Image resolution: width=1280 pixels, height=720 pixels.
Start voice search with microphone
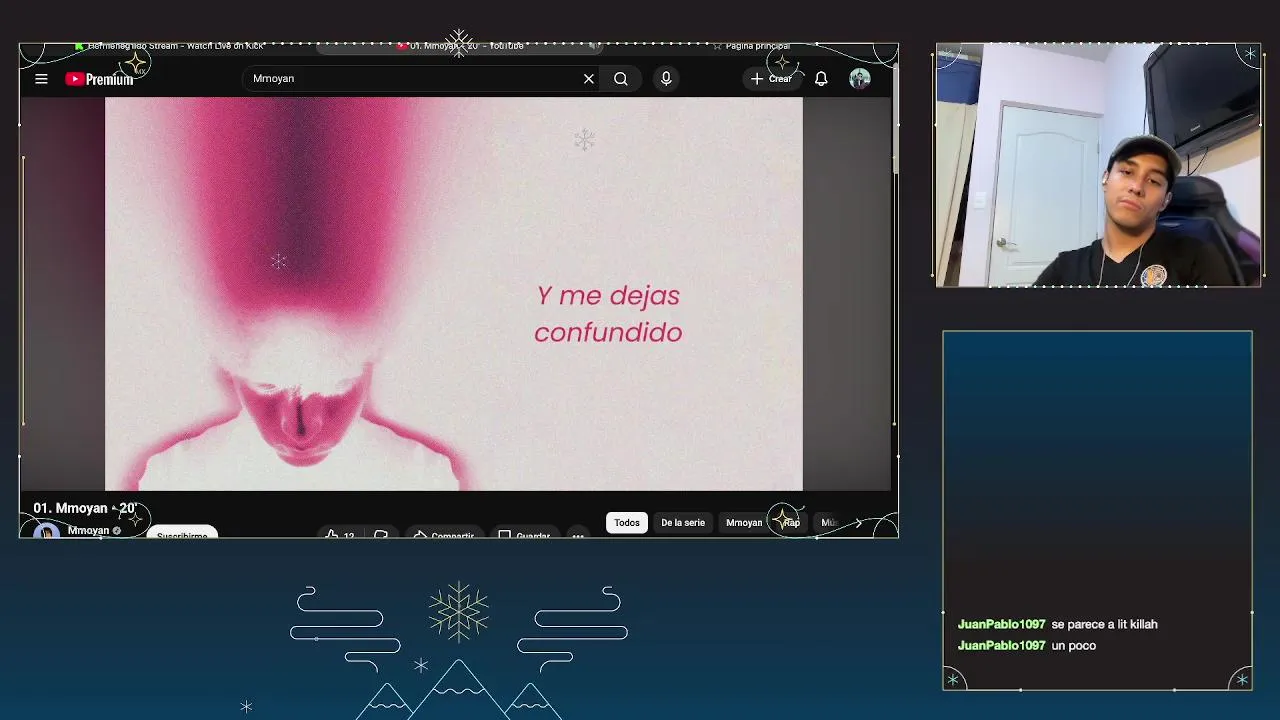(x=666, y=79)
